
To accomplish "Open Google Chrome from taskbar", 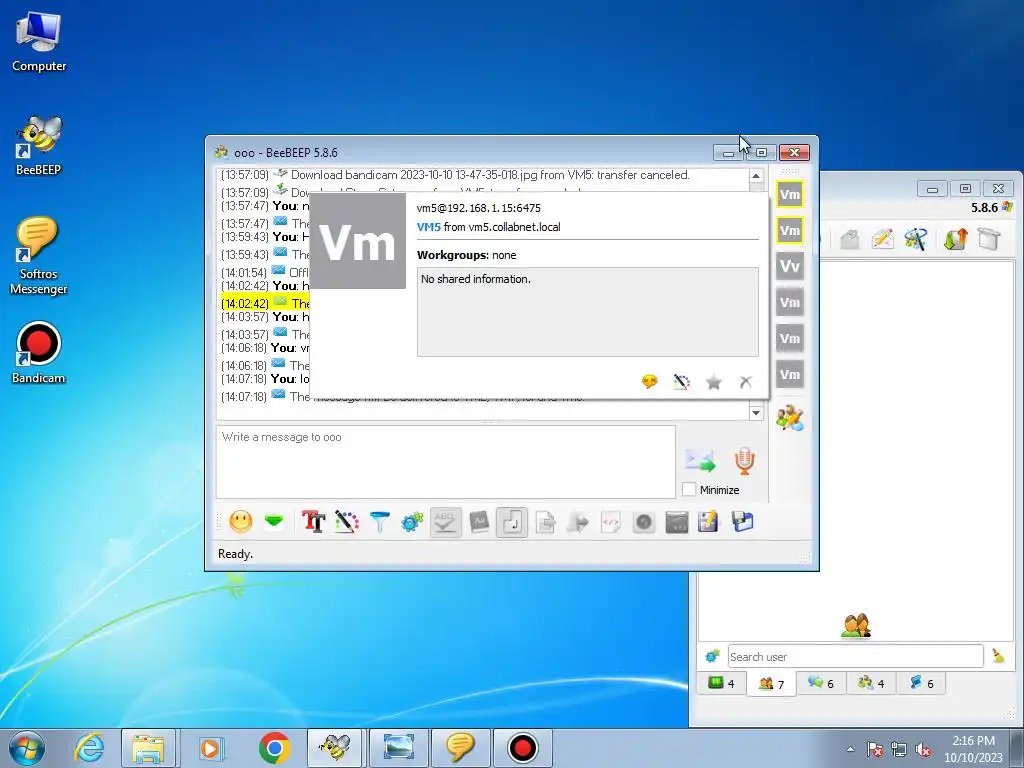I will point(274,748).
